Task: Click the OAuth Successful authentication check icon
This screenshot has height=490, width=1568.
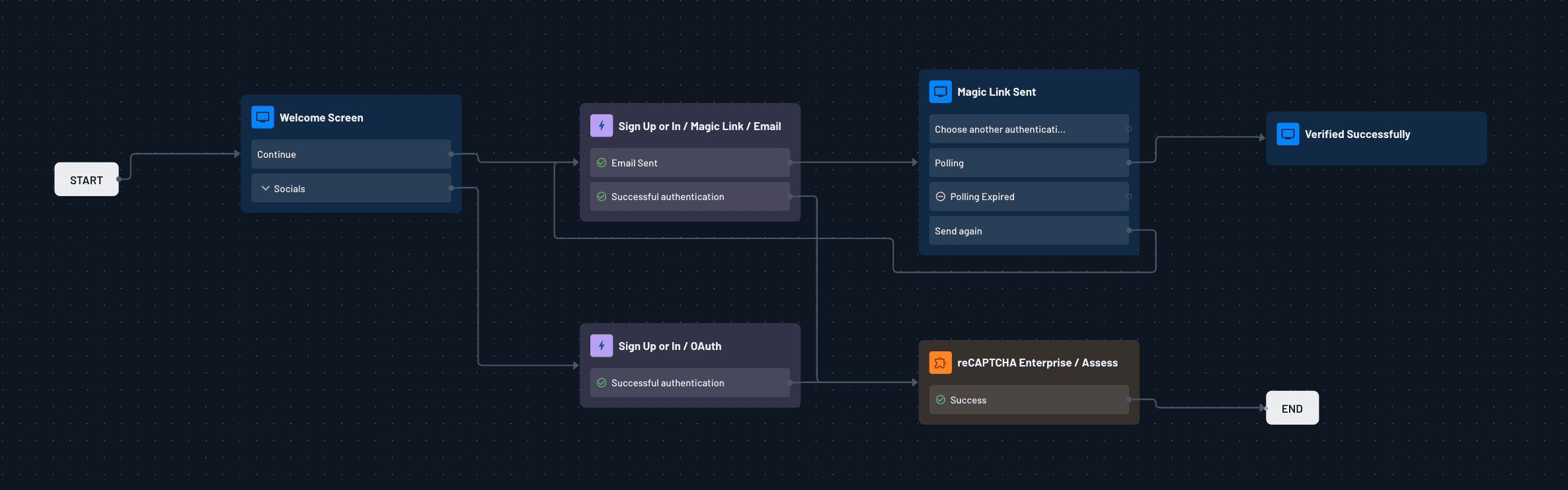Action: [x=602, y=383]
